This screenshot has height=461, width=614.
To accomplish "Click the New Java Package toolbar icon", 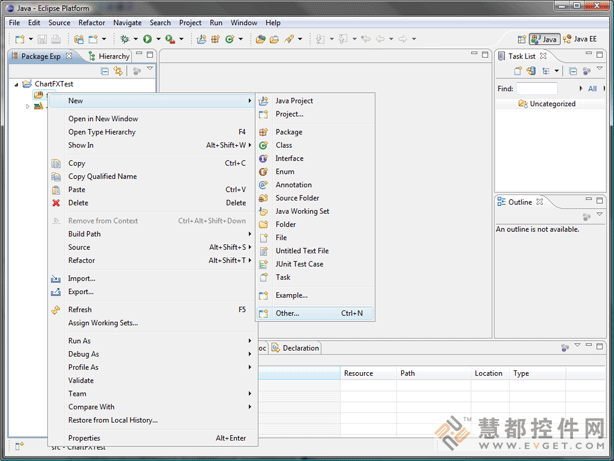I will (x=215, y=39).
